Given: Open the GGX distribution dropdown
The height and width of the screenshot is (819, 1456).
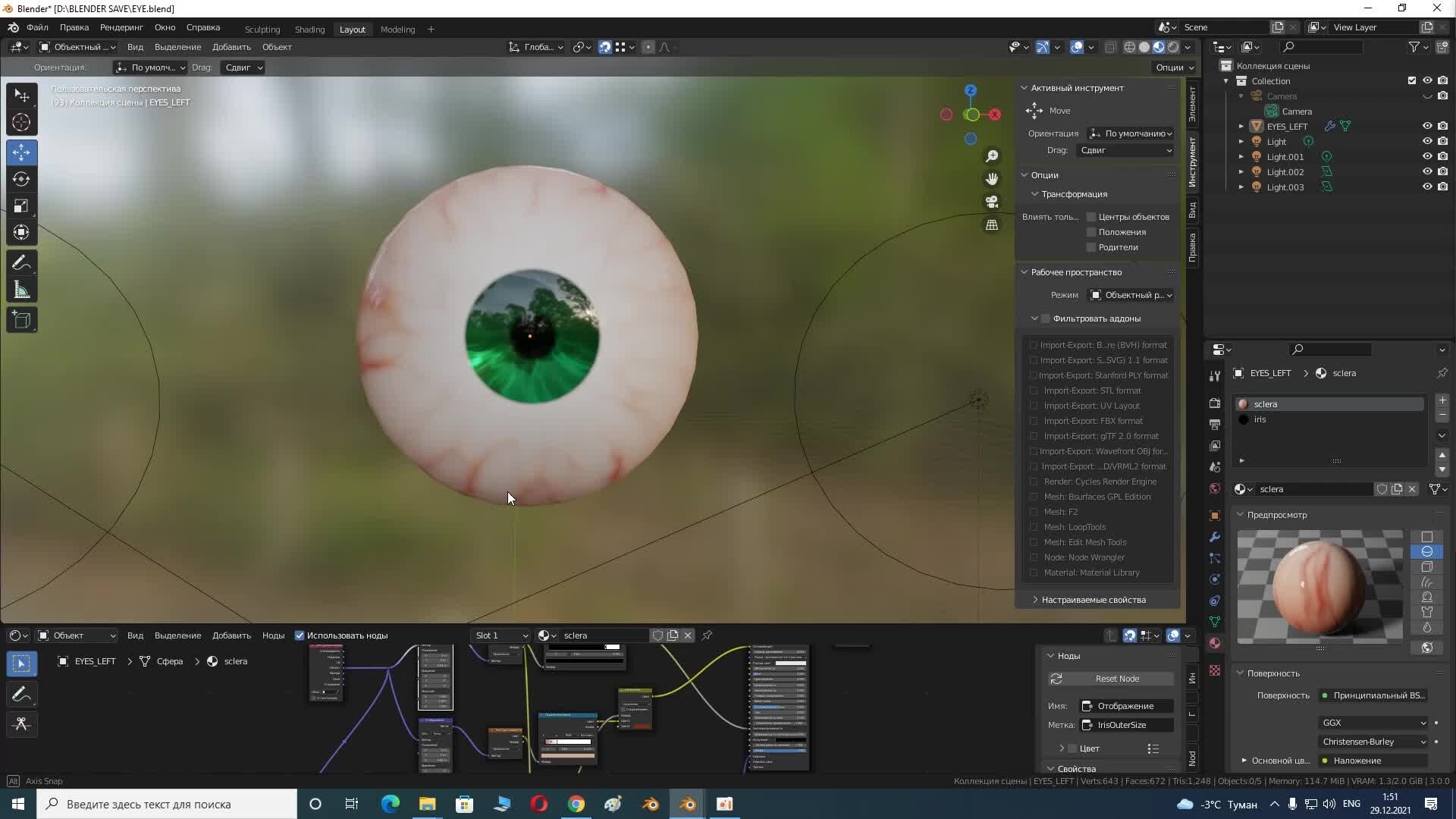Looking at the screenshot, I should (1373, 723).
